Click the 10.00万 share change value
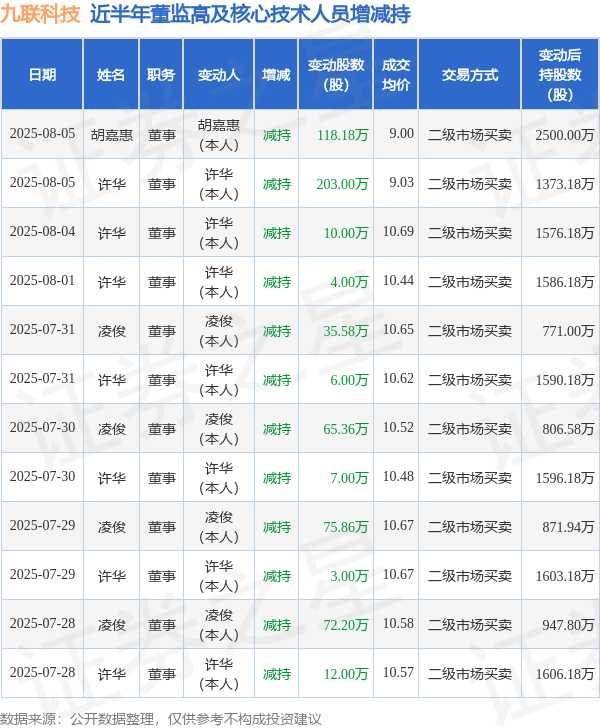 tap(346, 233)
